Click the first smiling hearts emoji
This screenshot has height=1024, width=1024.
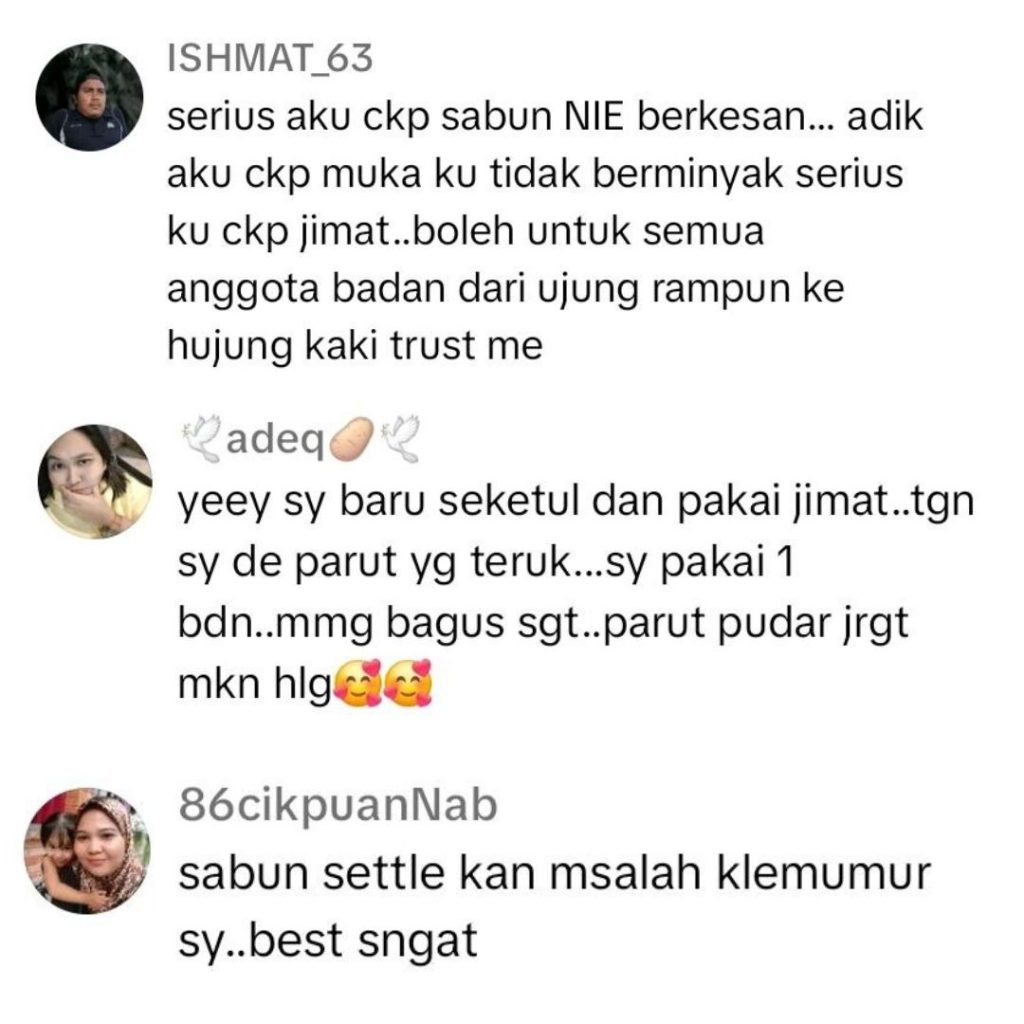pos(358,683)
